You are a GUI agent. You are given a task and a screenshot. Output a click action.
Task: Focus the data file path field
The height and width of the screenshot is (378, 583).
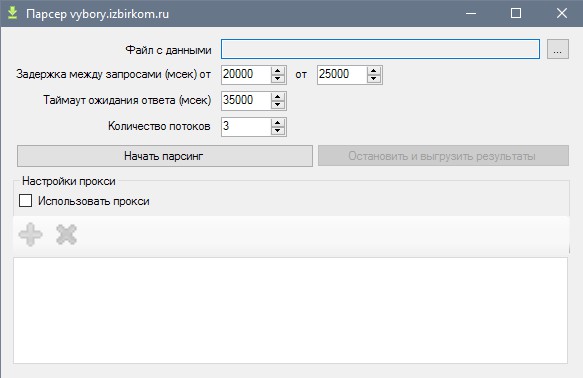[380, 49]
